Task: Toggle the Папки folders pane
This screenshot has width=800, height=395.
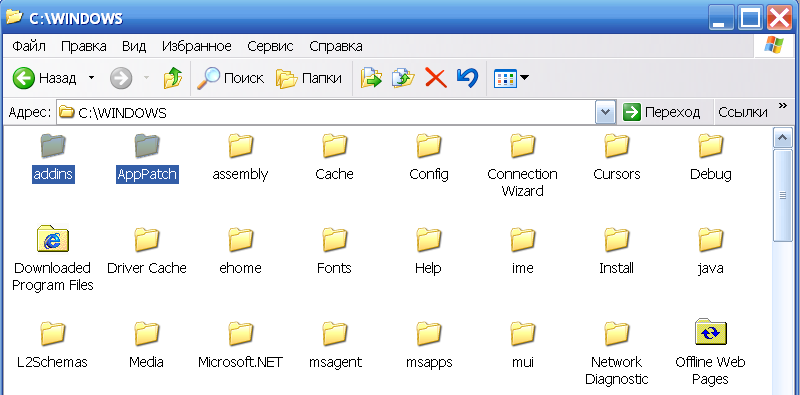Action: 309,78
